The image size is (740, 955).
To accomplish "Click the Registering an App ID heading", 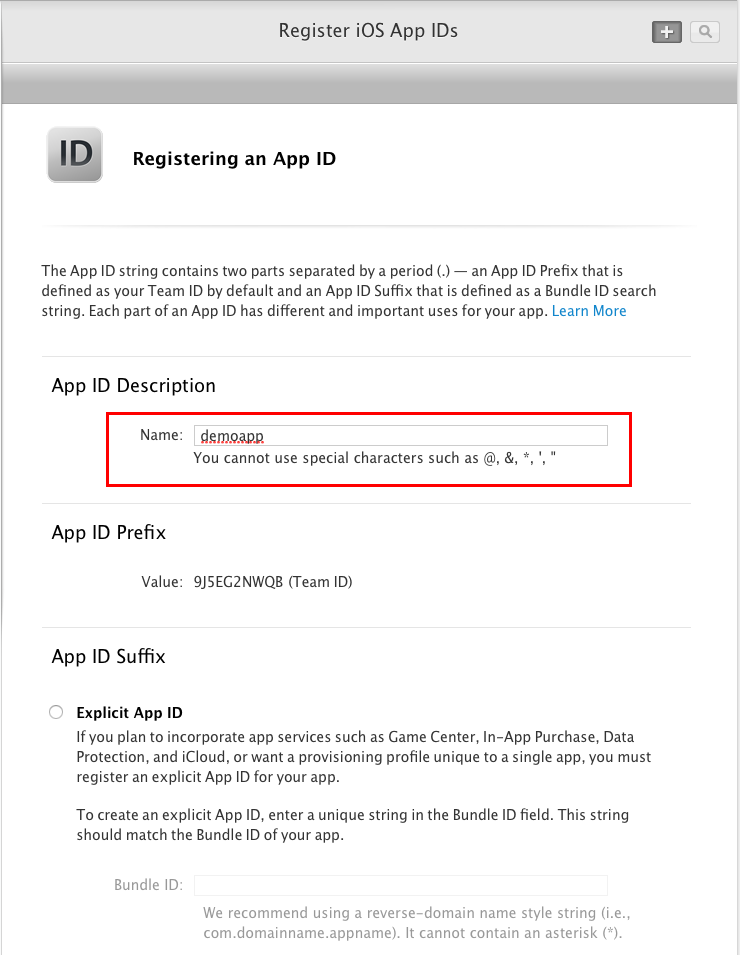I will pos(234,159).
